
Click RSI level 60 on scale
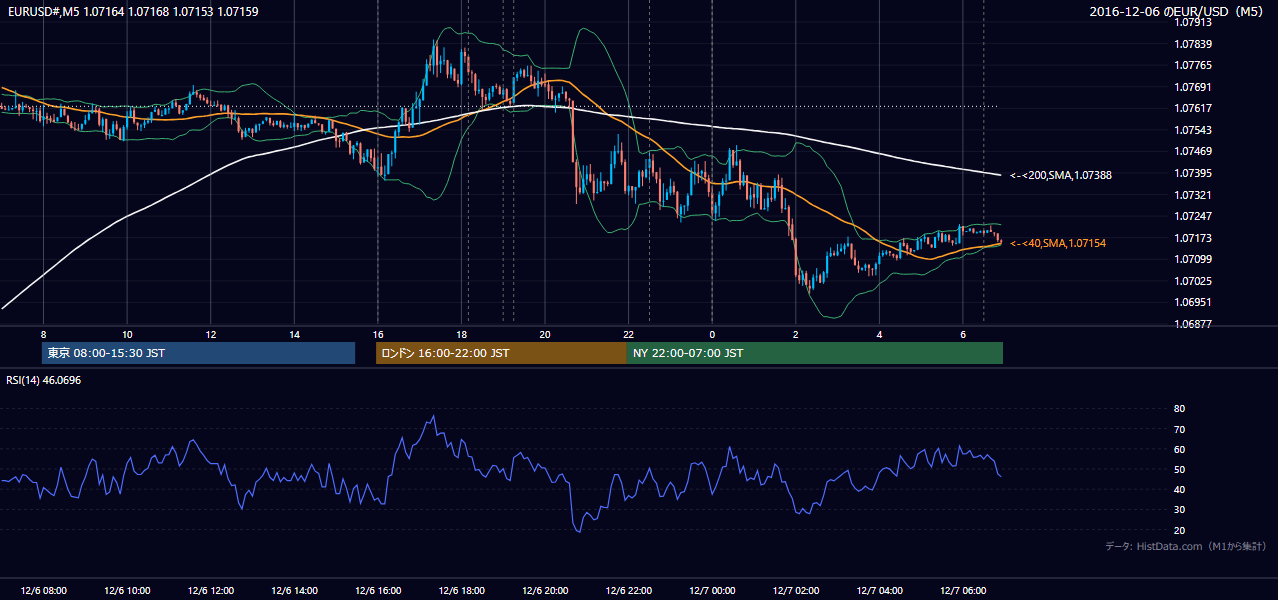pos(1180,449)
